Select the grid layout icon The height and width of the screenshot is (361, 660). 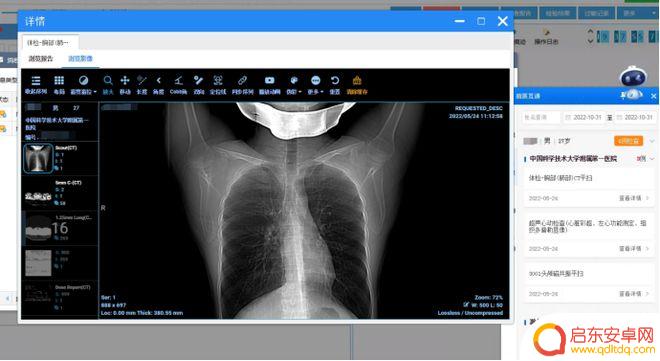(59, 84)
